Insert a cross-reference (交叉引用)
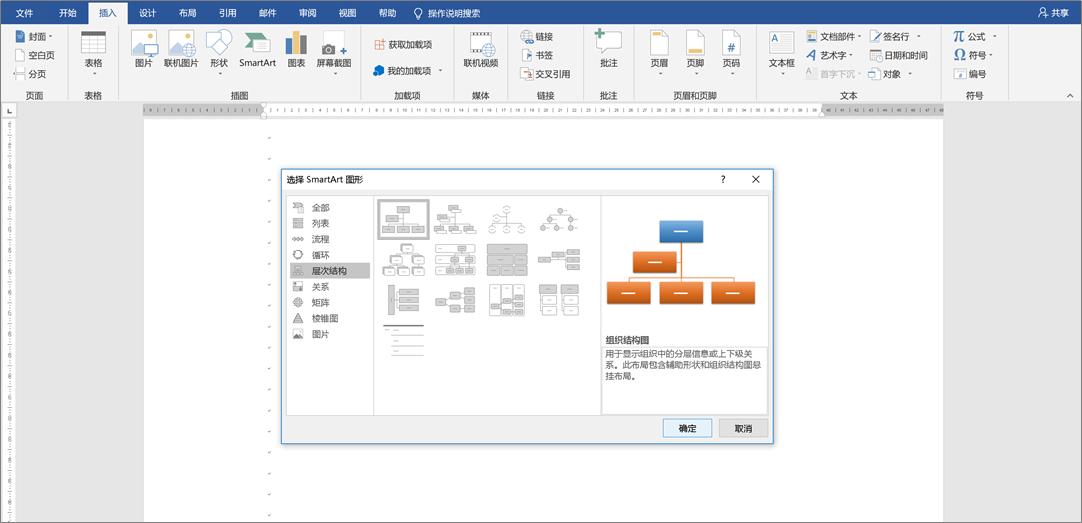Image resolution: width=1082 pixels, height=523 pixels. coord(545,74)
